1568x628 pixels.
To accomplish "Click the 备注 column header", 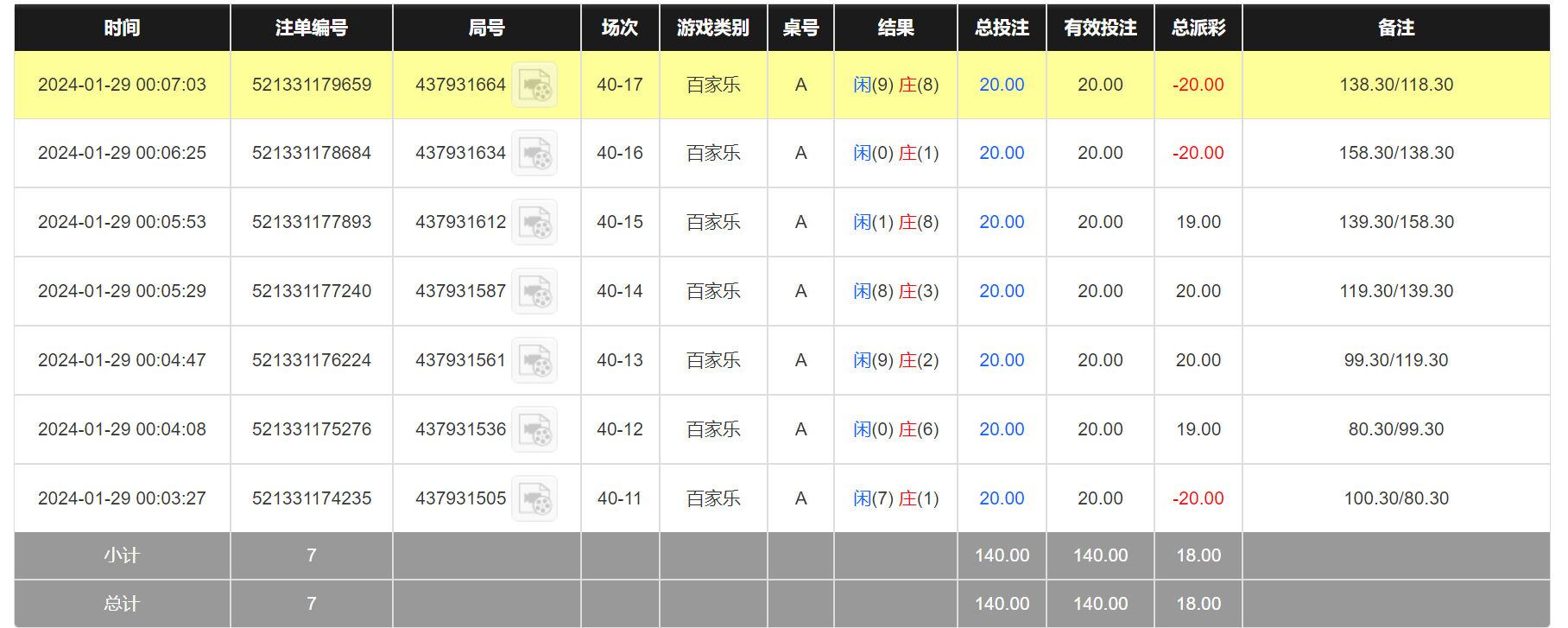I will (x=1396, y=28).
